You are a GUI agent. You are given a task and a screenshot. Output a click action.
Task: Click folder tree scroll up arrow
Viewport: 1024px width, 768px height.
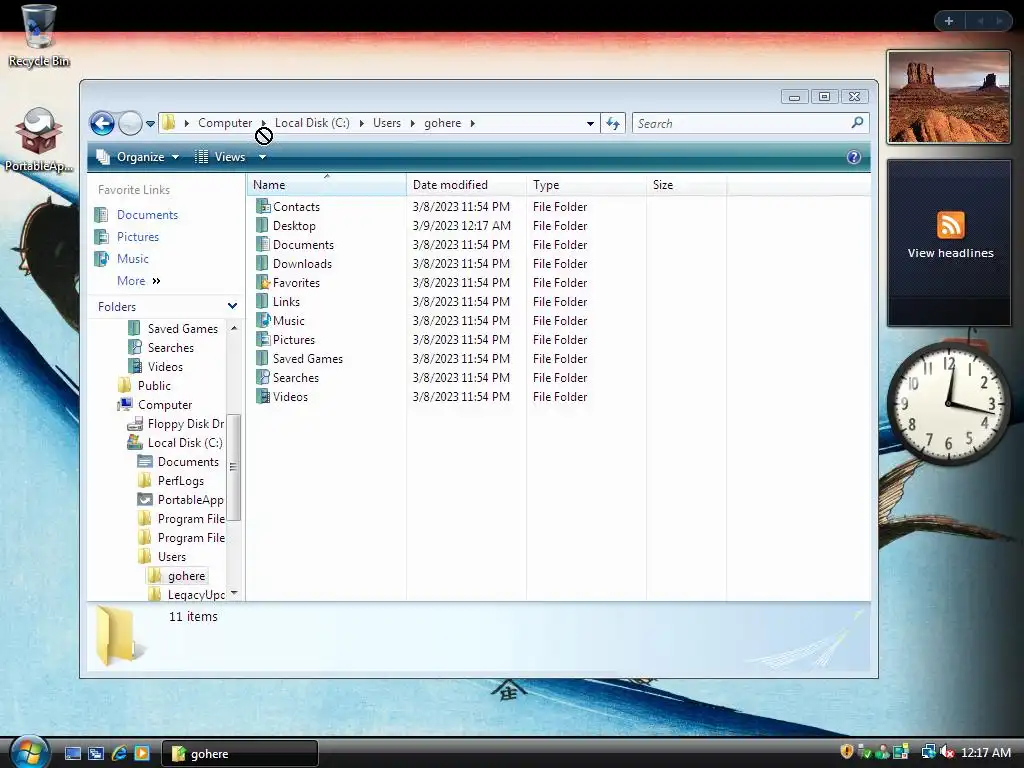pyautogui.click(x=234, y=327)
